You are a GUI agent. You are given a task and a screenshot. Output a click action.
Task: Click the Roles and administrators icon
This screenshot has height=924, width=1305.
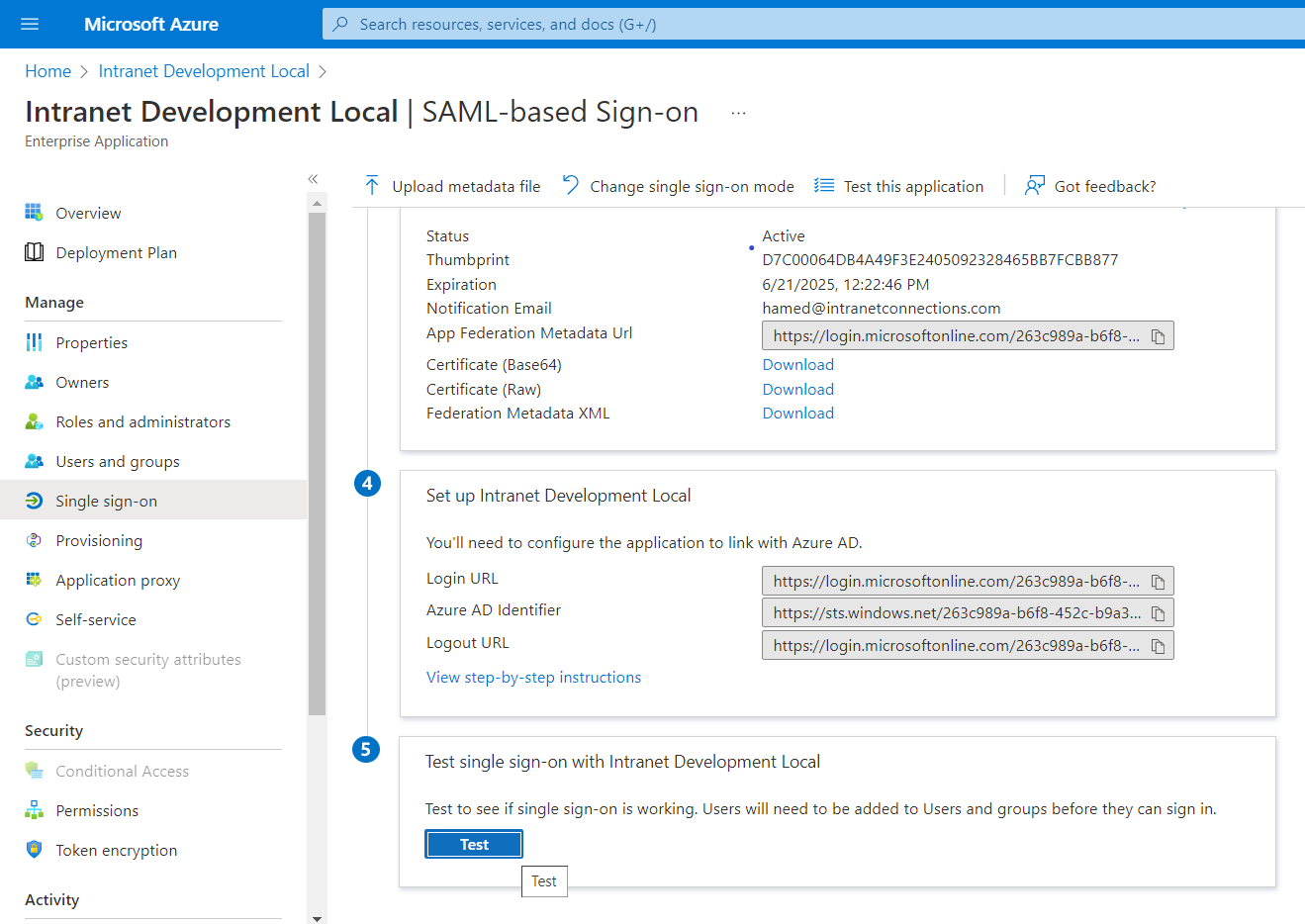(x=34, y=421)
